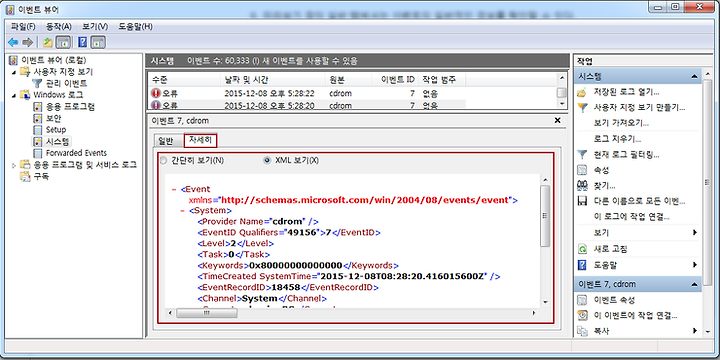Select Setup log in tree
Image resolution: width=720 pixels, height=360 pixels.
56,130
